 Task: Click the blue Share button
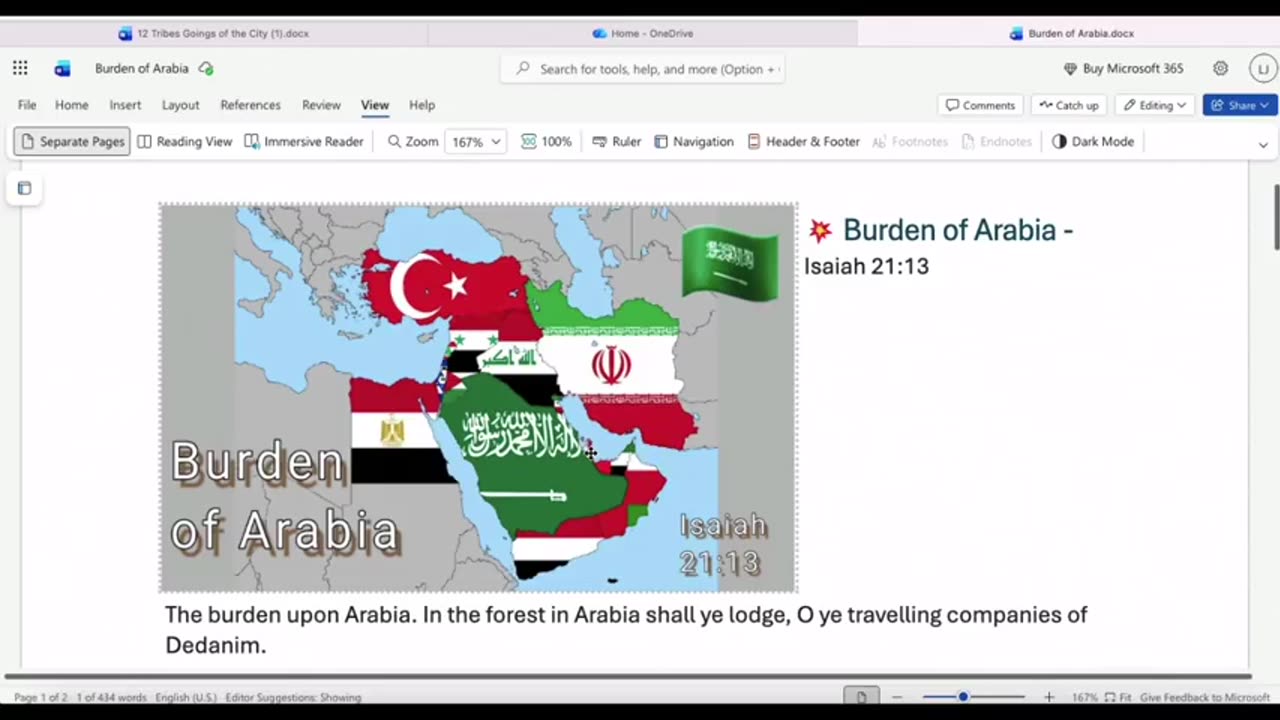[1240, 105]
